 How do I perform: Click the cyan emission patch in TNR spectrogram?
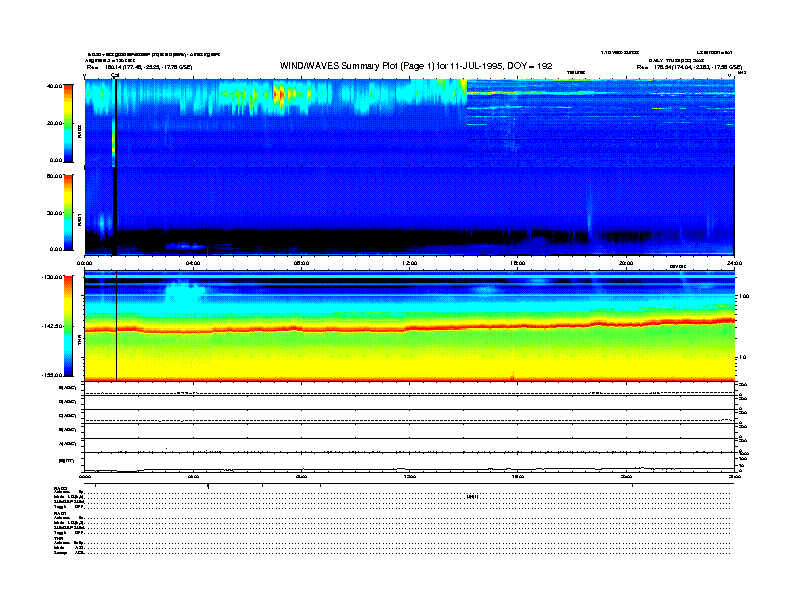[x=185, y=293]
